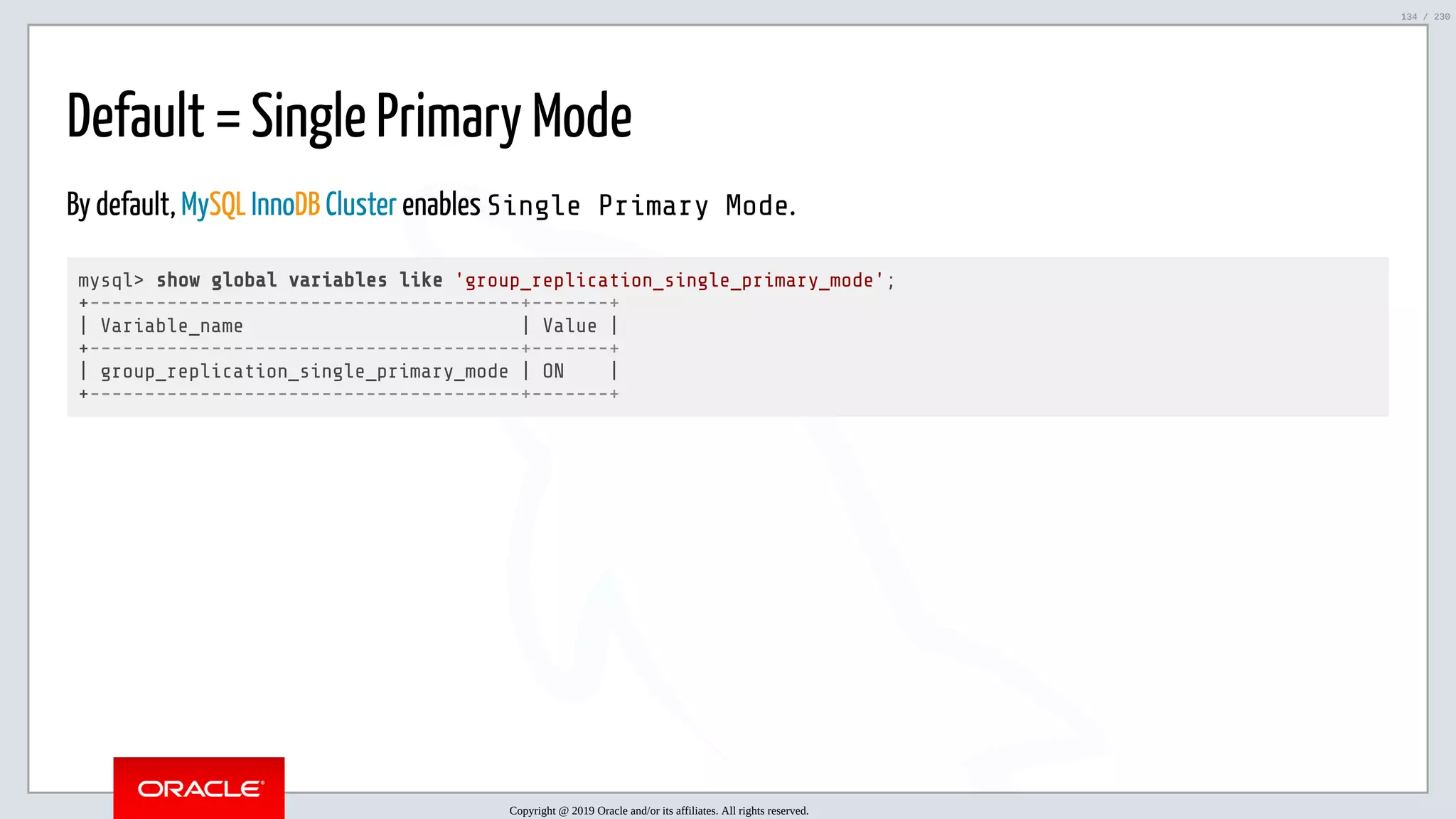Viewport: 1456px width, 819px height.
Task: Click the 'By default,' text
Action: pos(121,205)
